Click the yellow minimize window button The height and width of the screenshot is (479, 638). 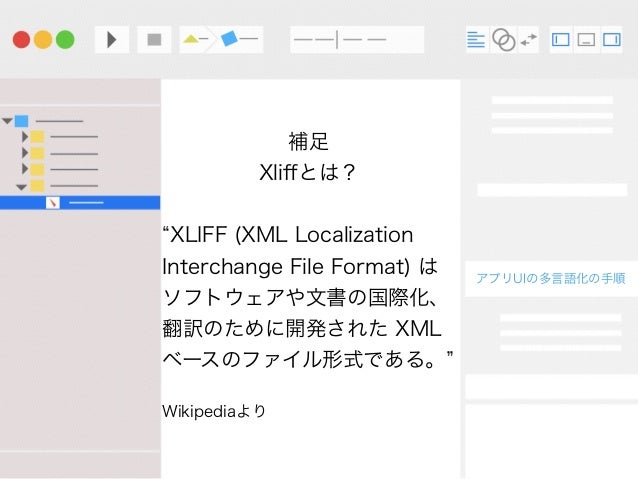(43, 39)
